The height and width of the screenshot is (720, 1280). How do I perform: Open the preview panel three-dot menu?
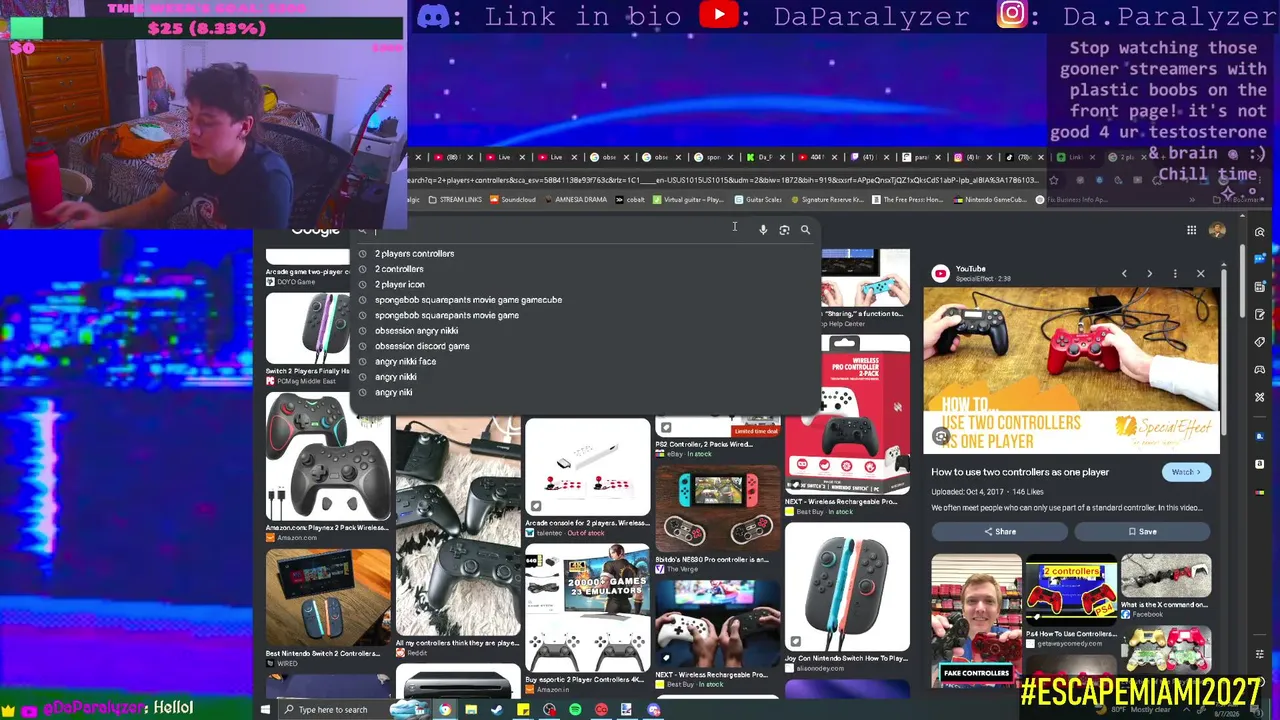[x=1175, y=273]
